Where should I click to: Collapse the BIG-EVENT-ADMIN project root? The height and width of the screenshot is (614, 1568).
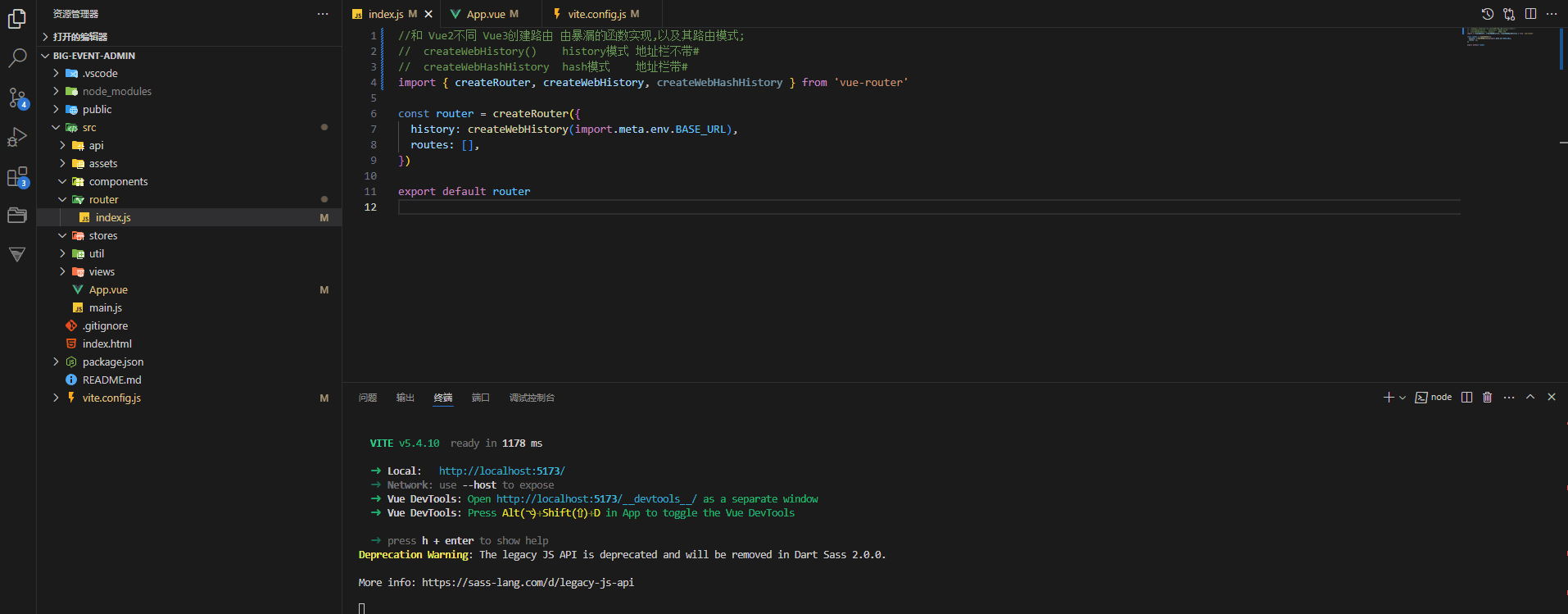click(189, 56)
